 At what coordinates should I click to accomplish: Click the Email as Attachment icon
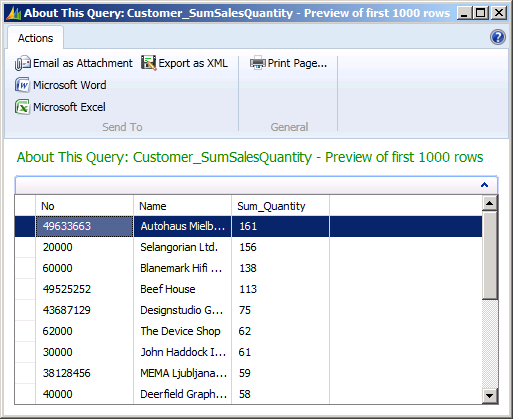point(23,63)
